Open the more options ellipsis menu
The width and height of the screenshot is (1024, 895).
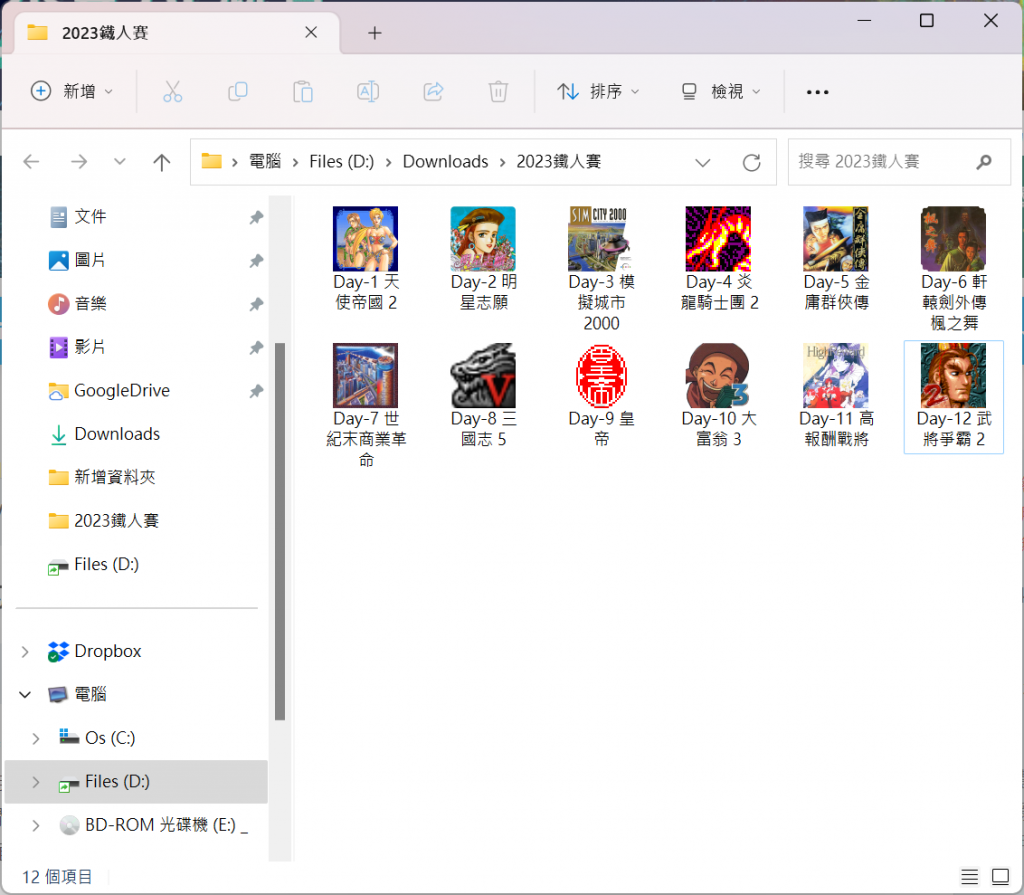click(817, 92)
